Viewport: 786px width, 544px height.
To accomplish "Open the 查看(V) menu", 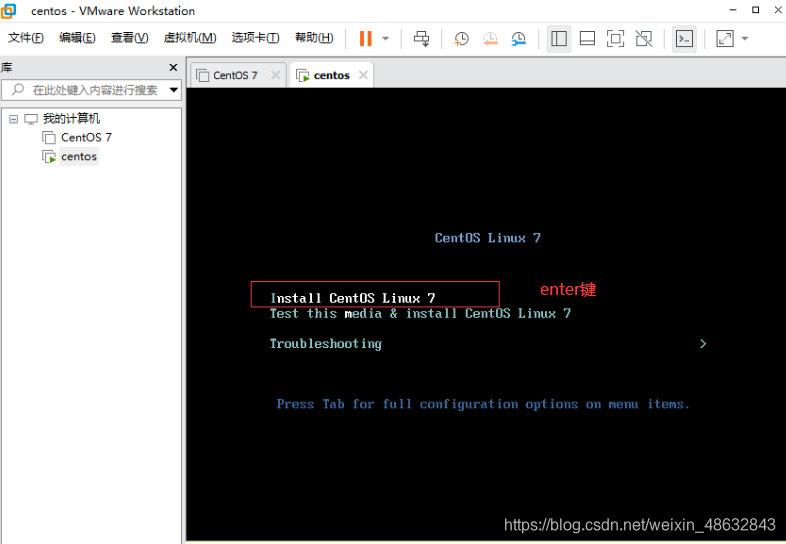I will [129, 38].
